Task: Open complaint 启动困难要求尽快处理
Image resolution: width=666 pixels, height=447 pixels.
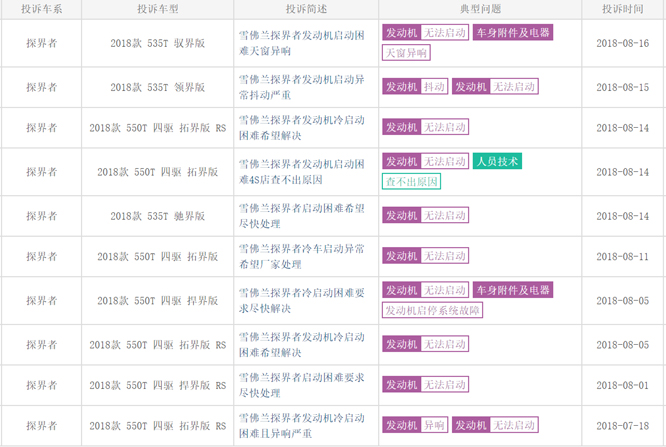Action: tap(302, 385)
